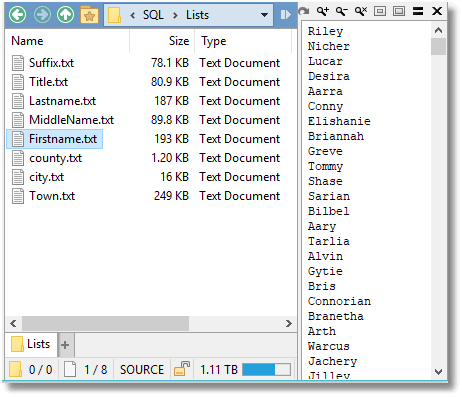Select the Lastname.txt file

pos(62,101)
